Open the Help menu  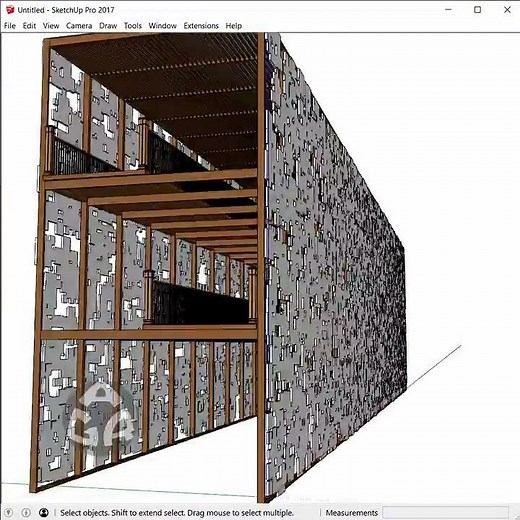coord(234,26)
